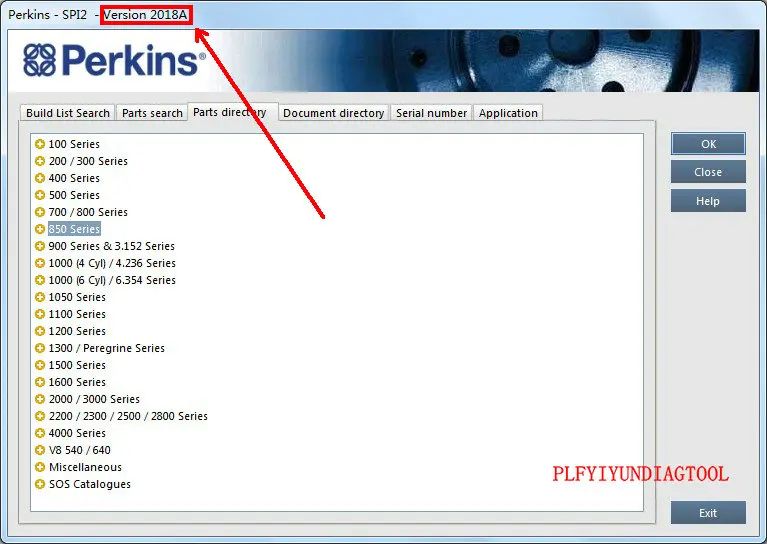Expand the 1500 Series plus icon
The height and width of the screenshot is (544, 767).
pyautogui.click(x=40, y=365)
